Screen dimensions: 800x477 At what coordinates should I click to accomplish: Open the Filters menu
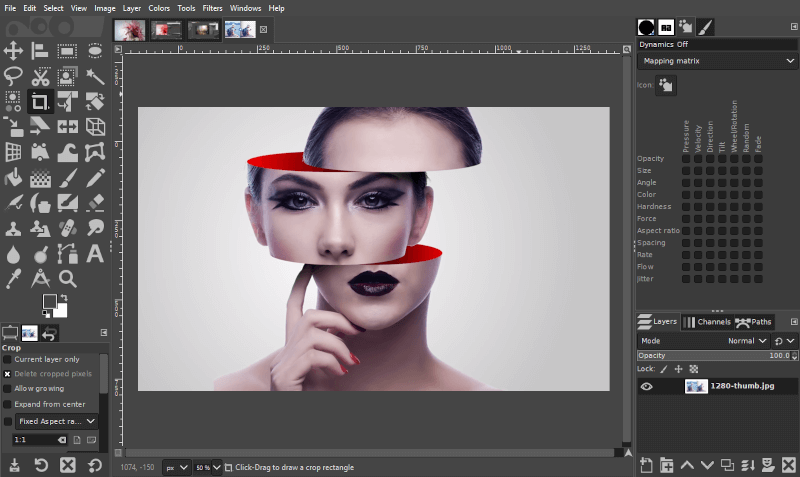(x=212, y=8)
